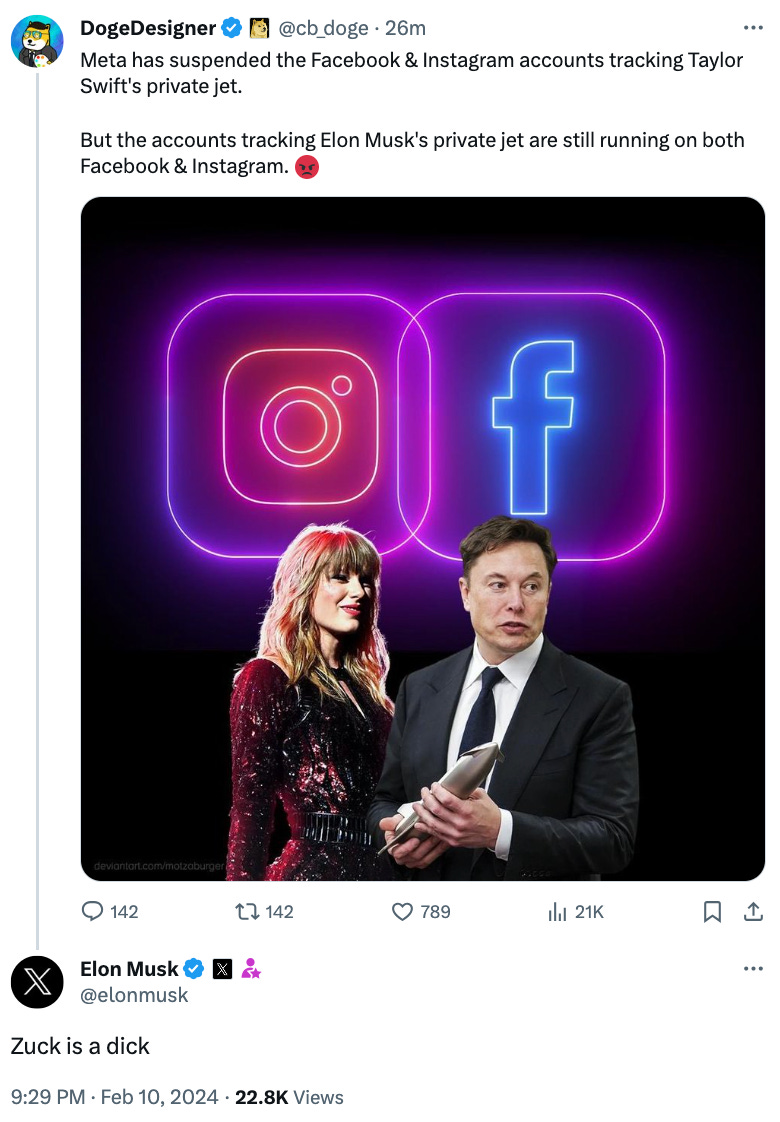Open the @elonmusk handle link

point(134,995)
